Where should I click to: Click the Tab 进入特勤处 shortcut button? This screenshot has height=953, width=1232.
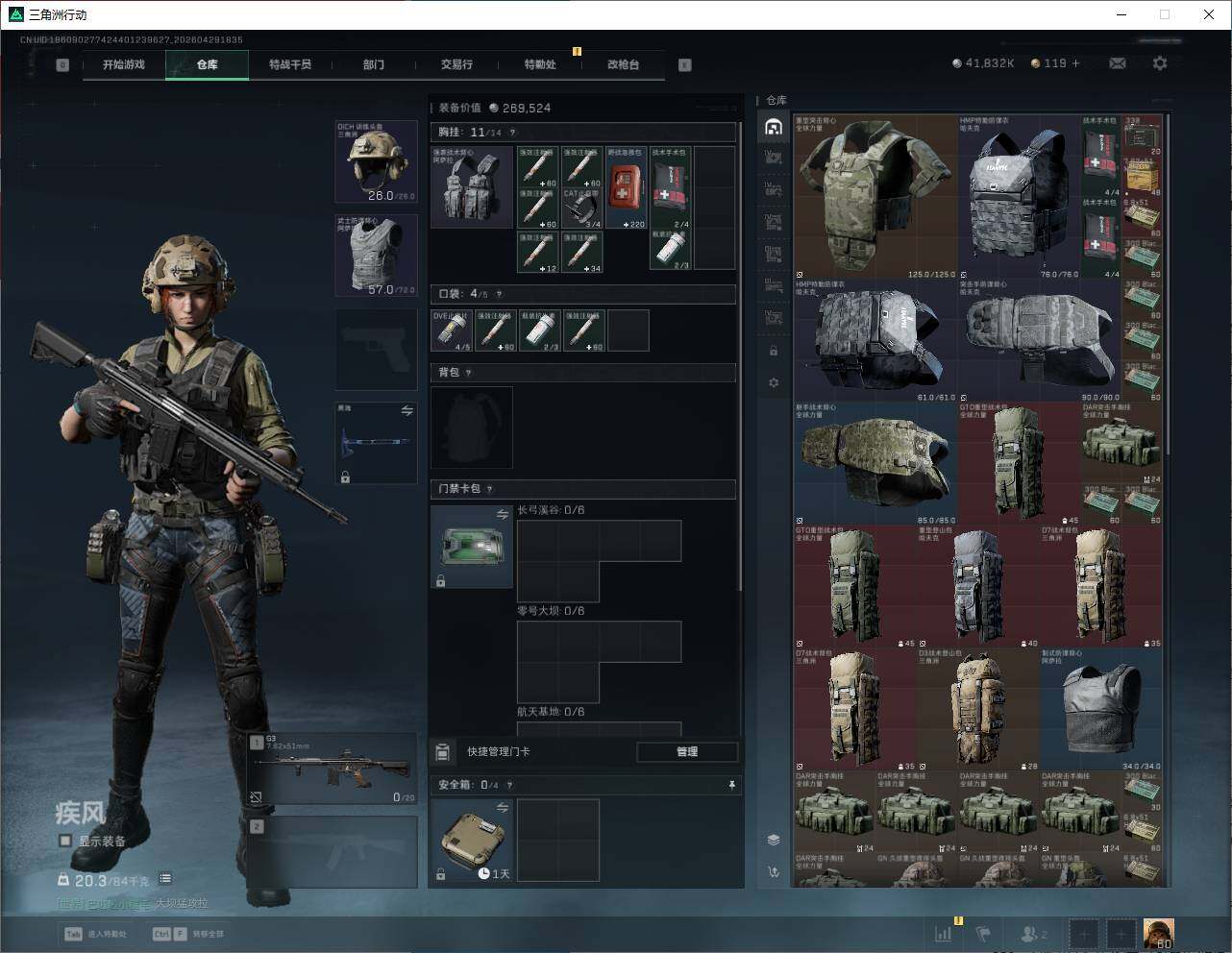point(95,933)
